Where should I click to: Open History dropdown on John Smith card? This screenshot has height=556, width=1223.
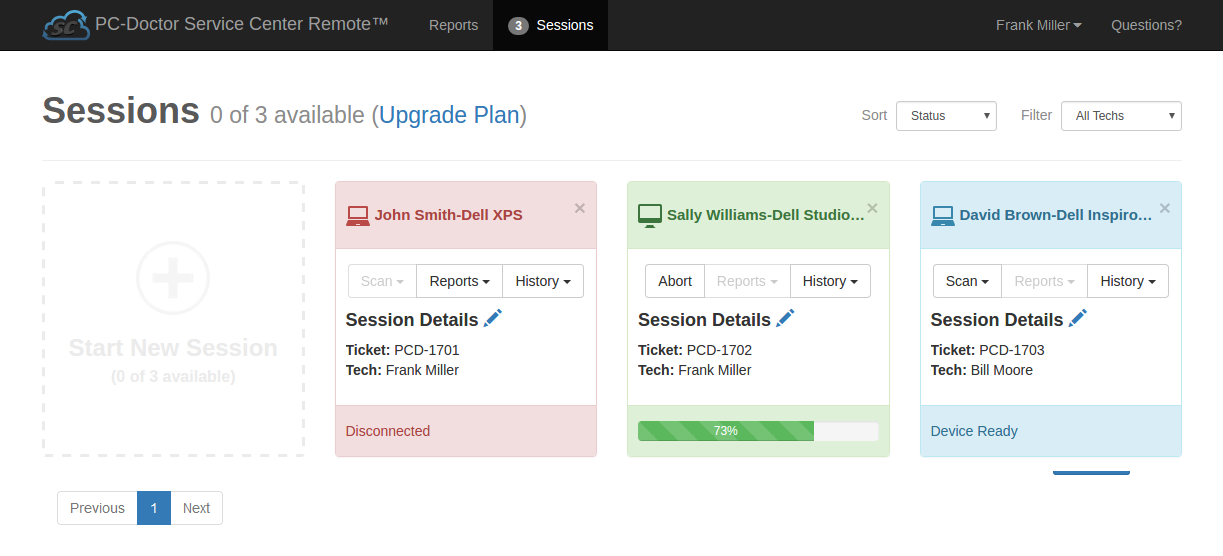543,281
